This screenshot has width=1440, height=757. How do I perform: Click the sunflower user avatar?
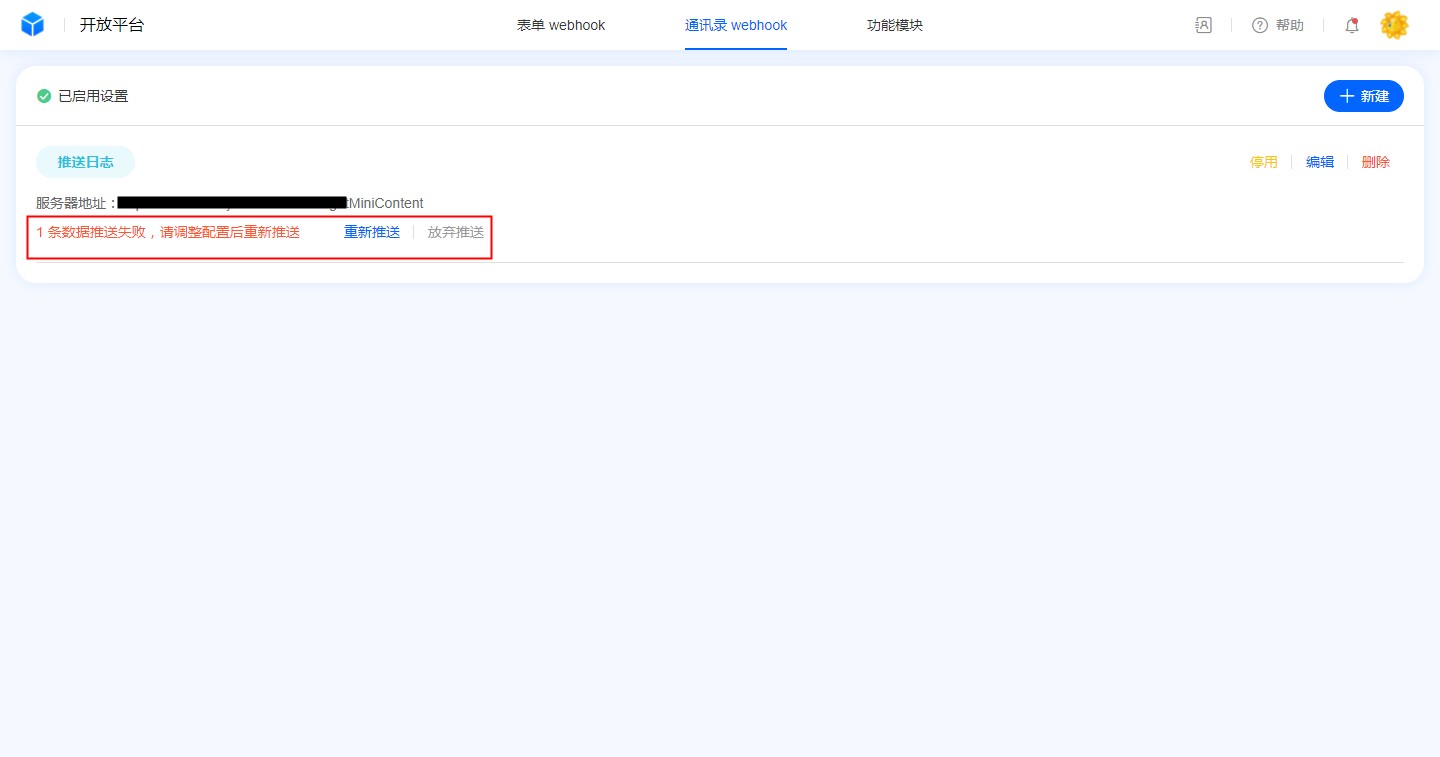(x=1394, y=25)
